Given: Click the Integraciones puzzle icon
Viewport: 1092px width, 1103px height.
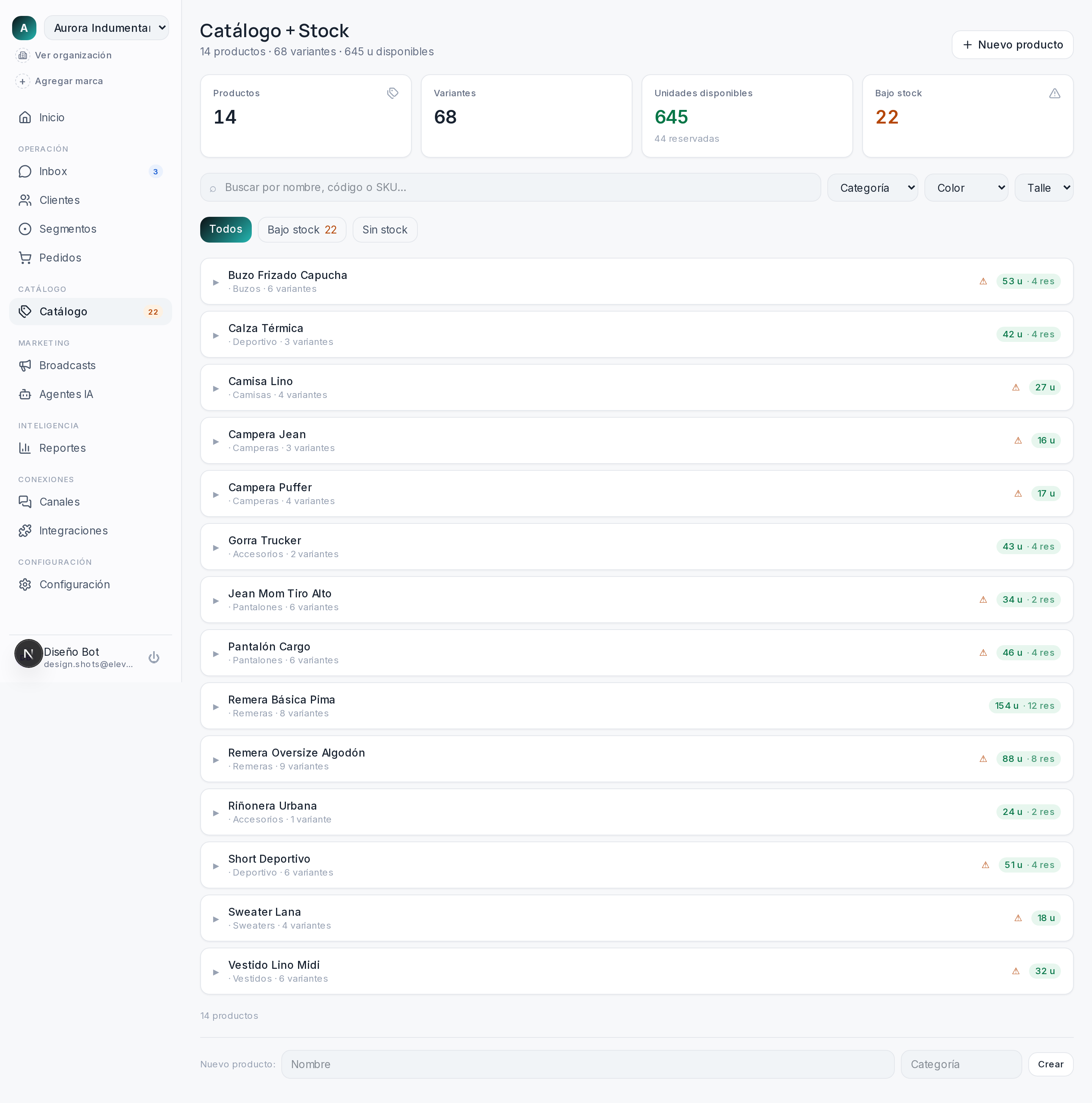Looking at the screenshot, I should coord(25,531).
